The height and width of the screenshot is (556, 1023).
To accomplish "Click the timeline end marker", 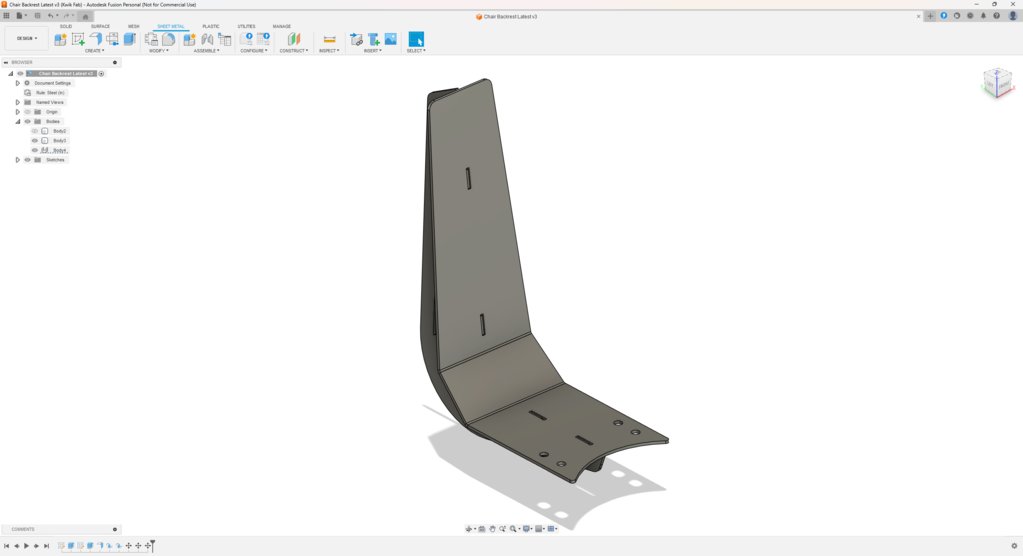I will click(152, 546).
